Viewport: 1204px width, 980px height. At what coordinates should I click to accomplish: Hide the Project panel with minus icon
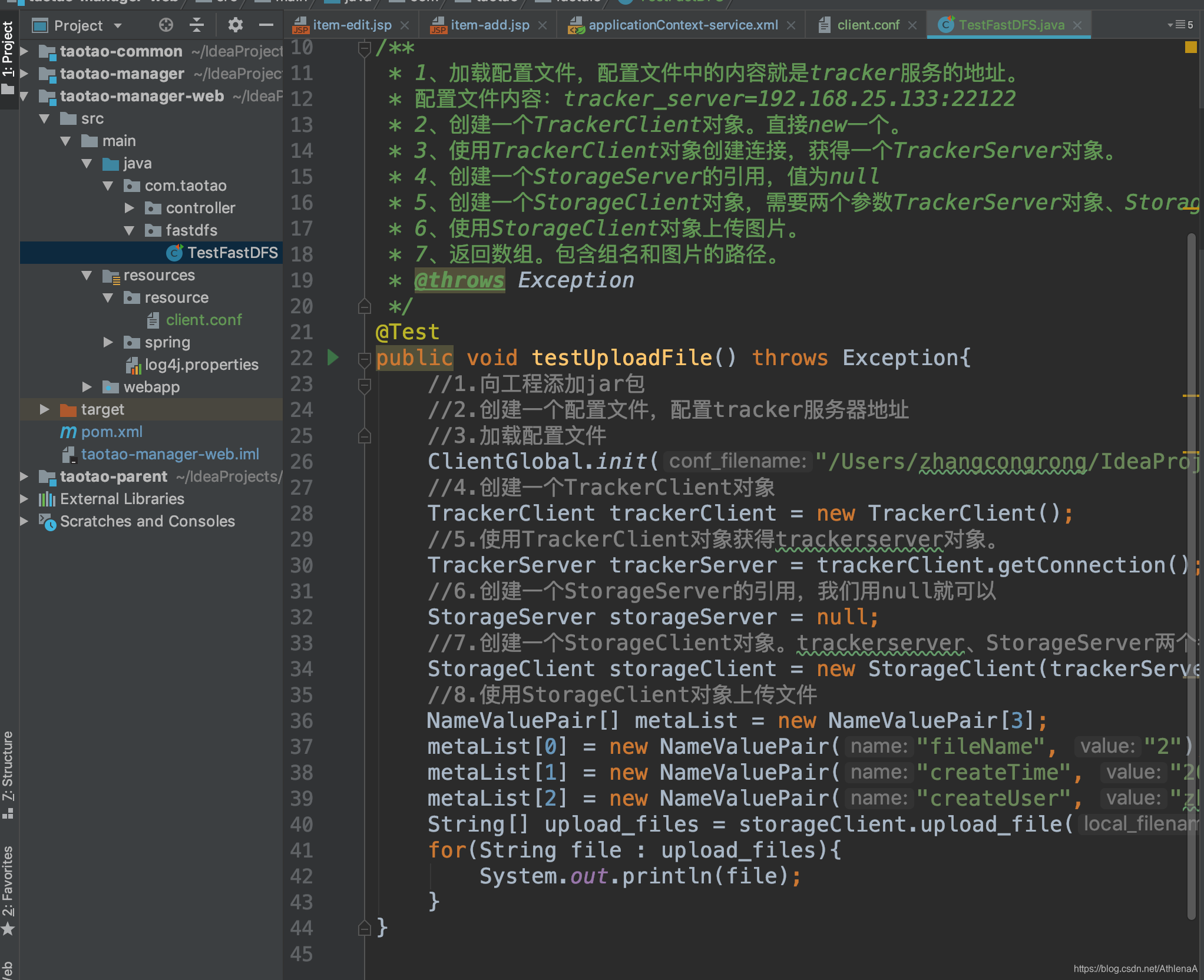point(266,25)
